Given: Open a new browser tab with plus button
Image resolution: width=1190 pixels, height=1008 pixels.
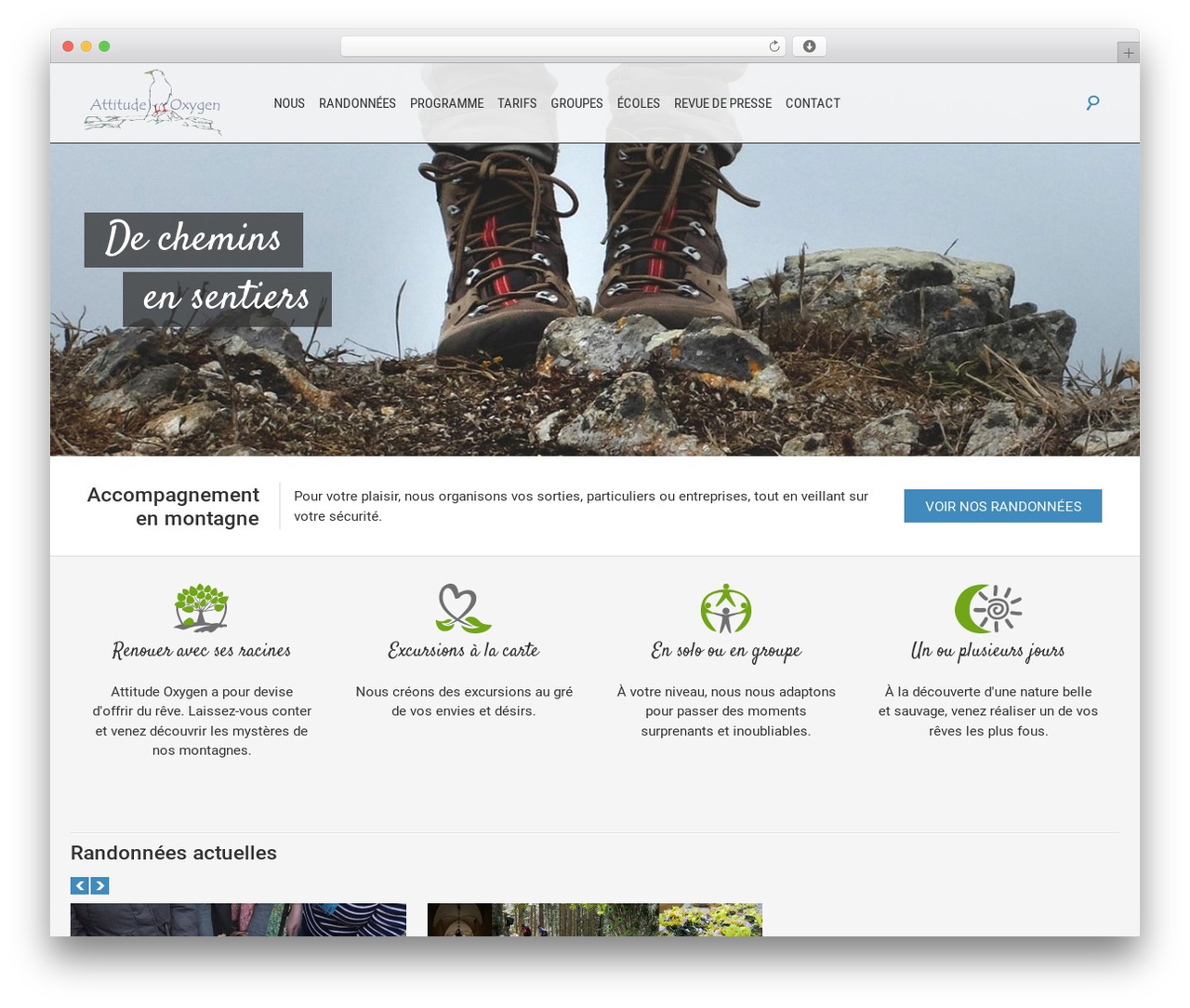Looking at the screenshot, I should point(1128,53).
